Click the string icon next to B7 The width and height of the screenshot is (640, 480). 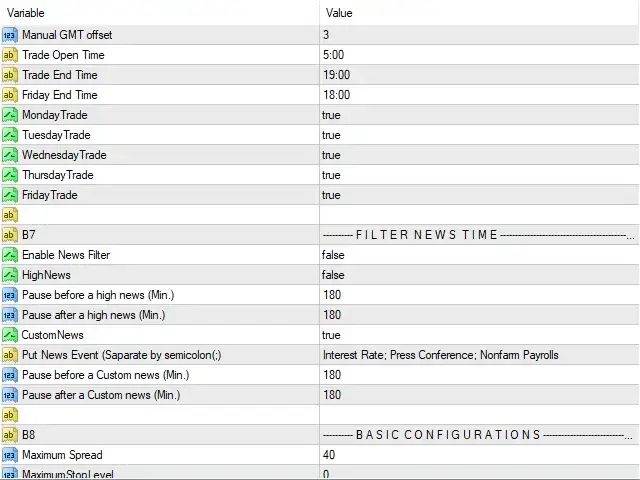point(9,235)
